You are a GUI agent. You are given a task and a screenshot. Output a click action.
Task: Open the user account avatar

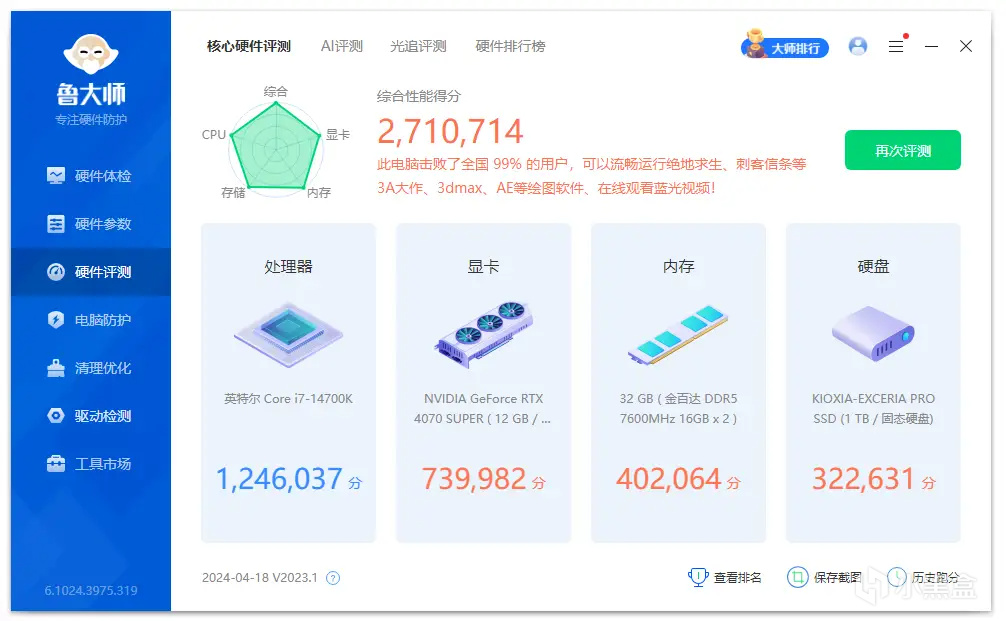[857, 46]
